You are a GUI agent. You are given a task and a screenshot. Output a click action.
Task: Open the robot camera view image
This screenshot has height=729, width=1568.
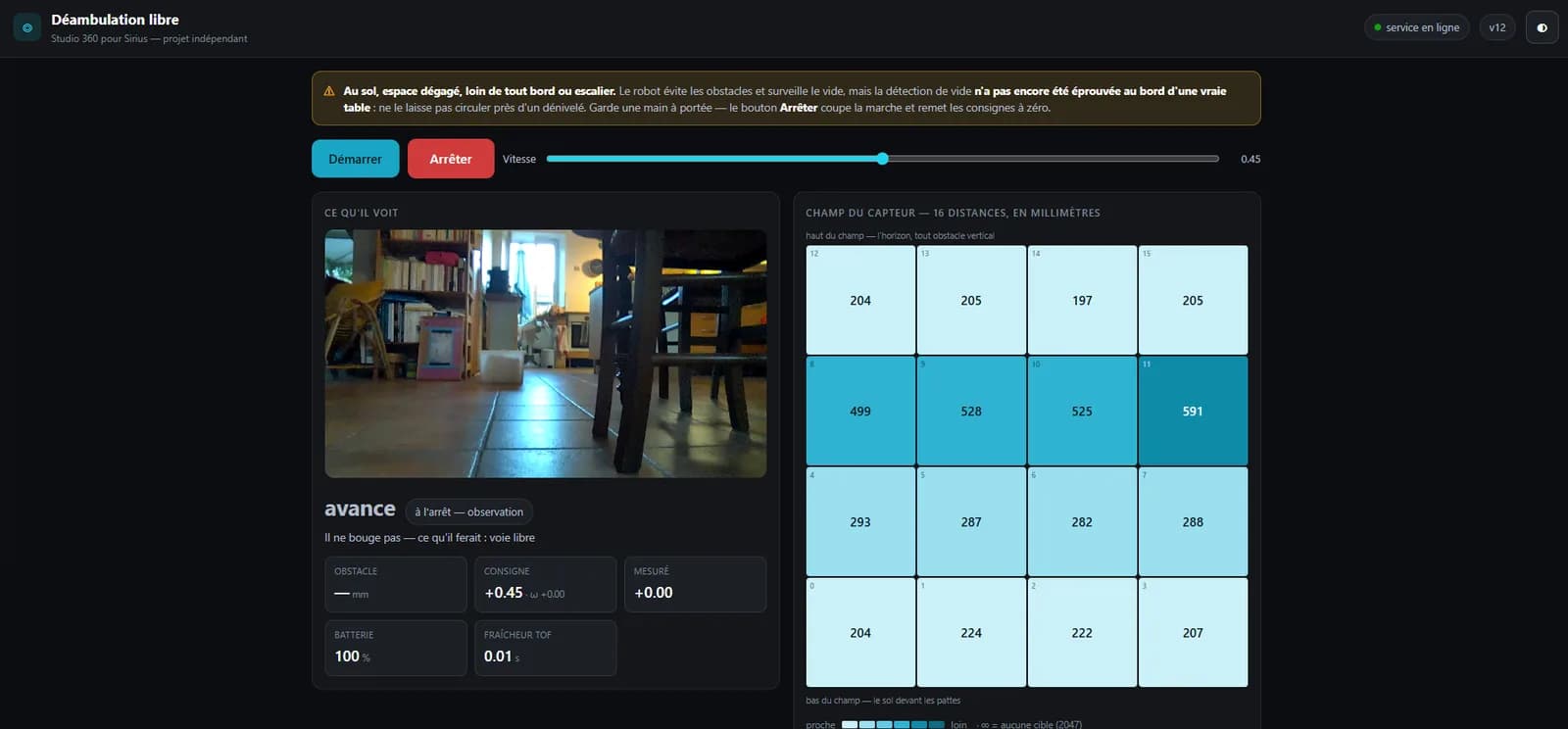(x=546, y=354)
